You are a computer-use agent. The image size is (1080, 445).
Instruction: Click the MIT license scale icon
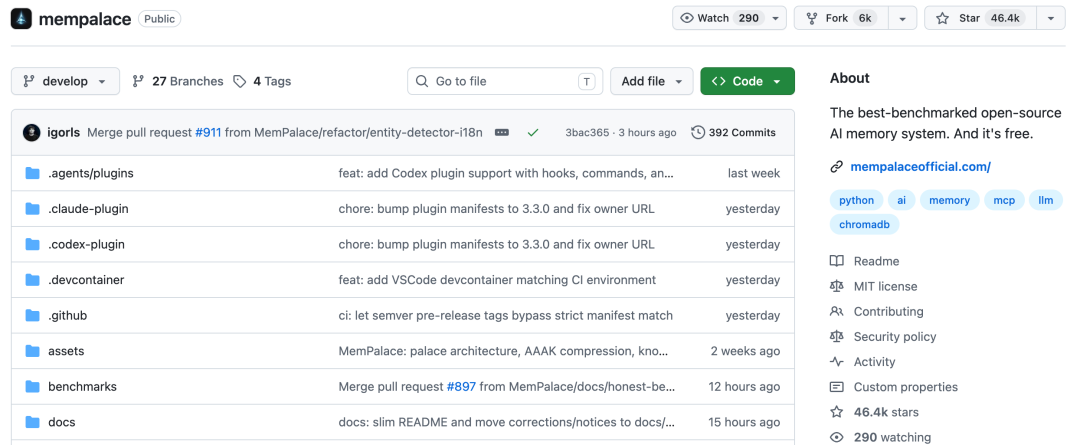pos(837,286)
